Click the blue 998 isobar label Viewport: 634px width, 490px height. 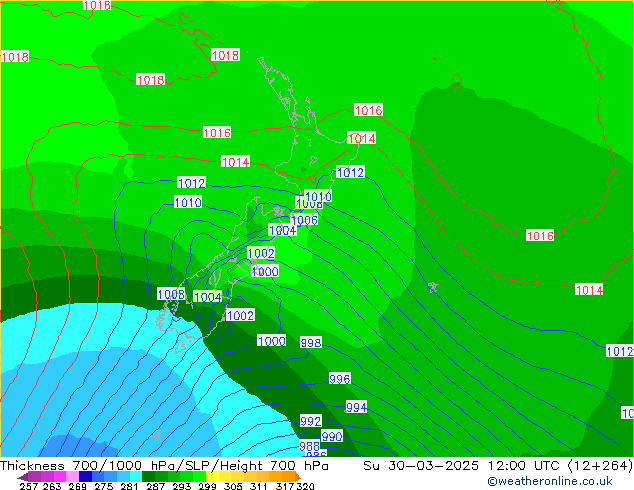pos(311,343)
